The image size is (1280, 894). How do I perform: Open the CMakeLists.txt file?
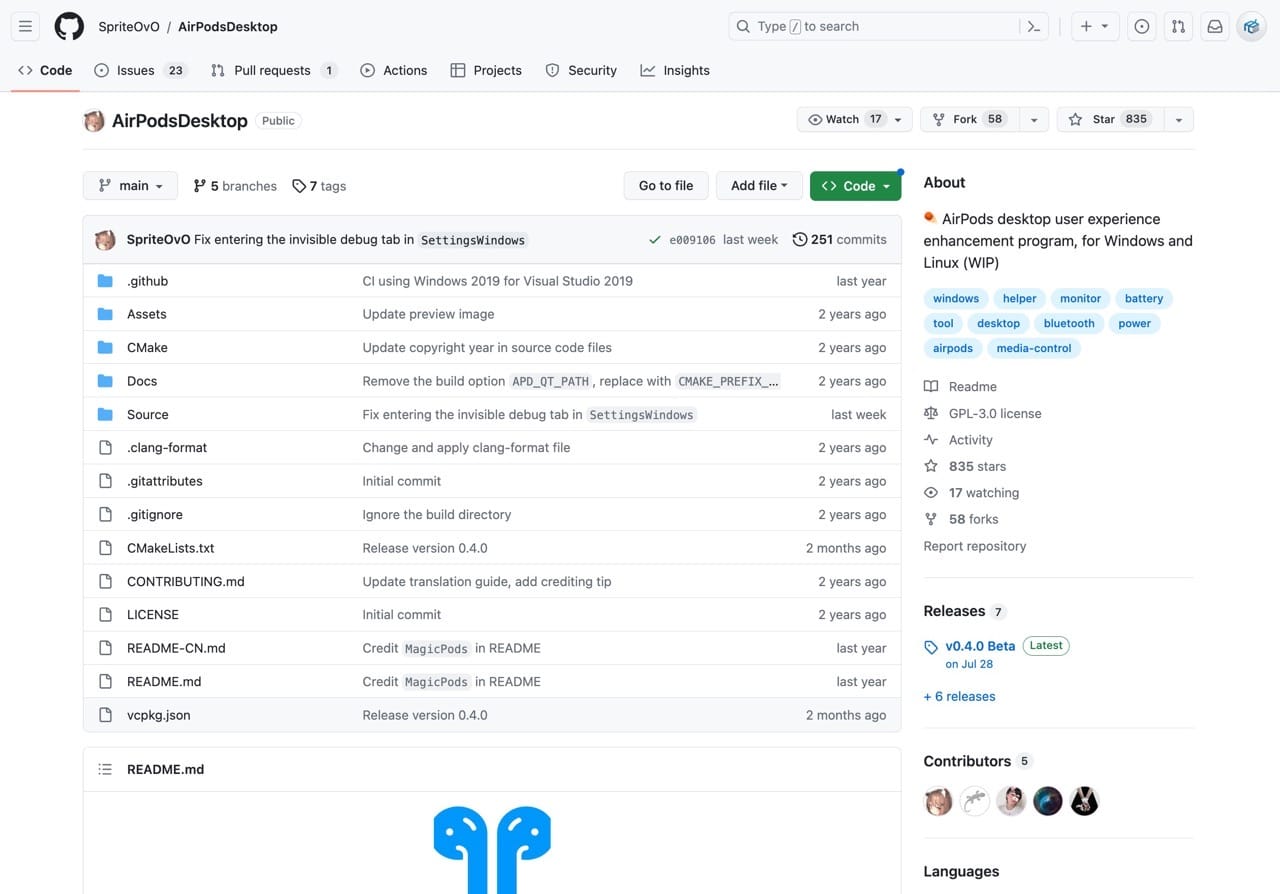tap(171, 548)
